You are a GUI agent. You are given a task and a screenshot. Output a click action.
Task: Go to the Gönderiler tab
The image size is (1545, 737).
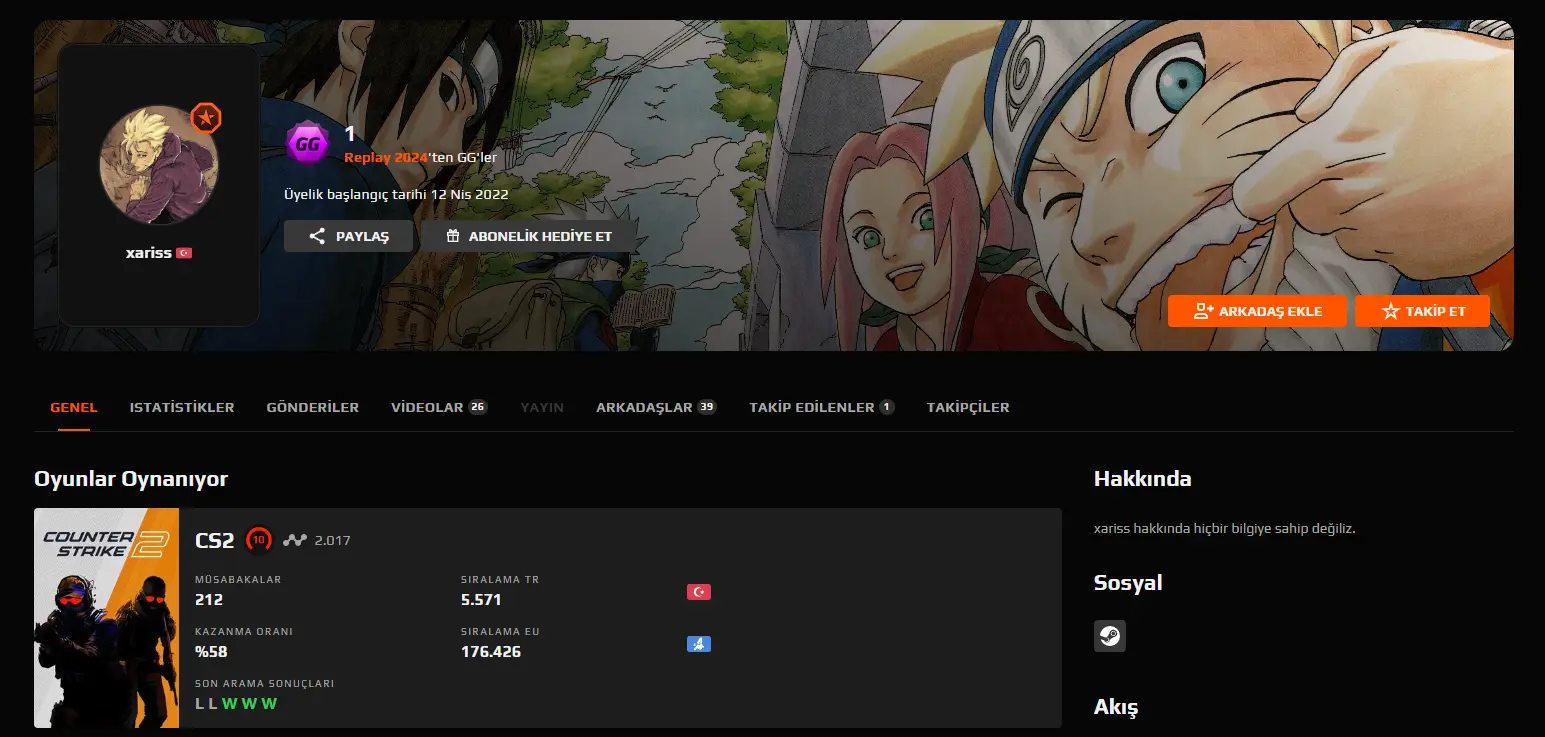point(313,408)
